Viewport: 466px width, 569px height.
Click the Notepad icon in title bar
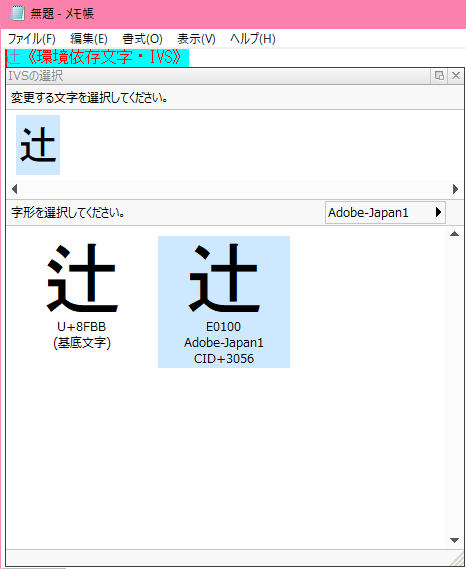click(17, 13)
